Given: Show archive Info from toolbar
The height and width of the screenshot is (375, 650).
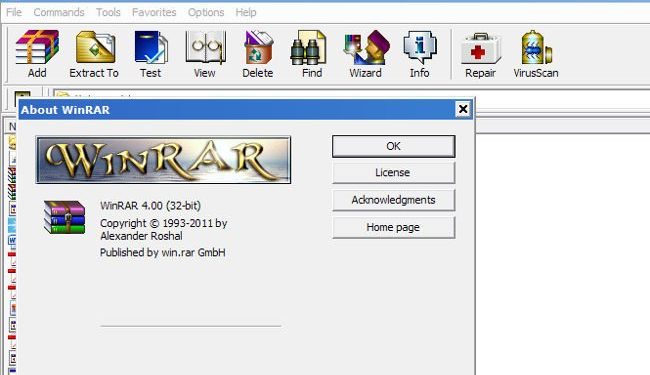Looking at the screenshot, I should coord(420,54).
